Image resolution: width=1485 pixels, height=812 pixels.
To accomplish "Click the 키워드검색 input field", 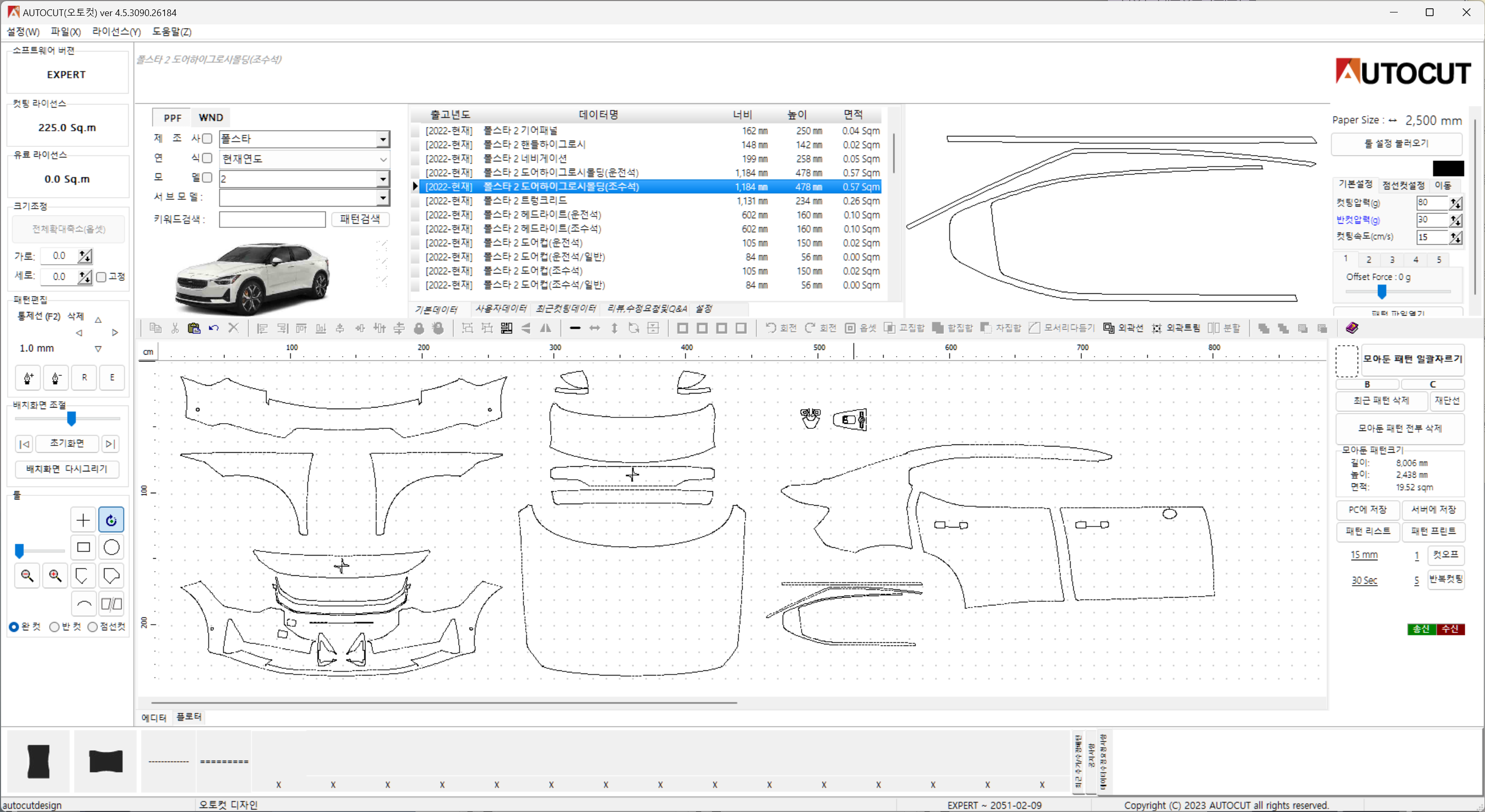I will click(272, 219).
